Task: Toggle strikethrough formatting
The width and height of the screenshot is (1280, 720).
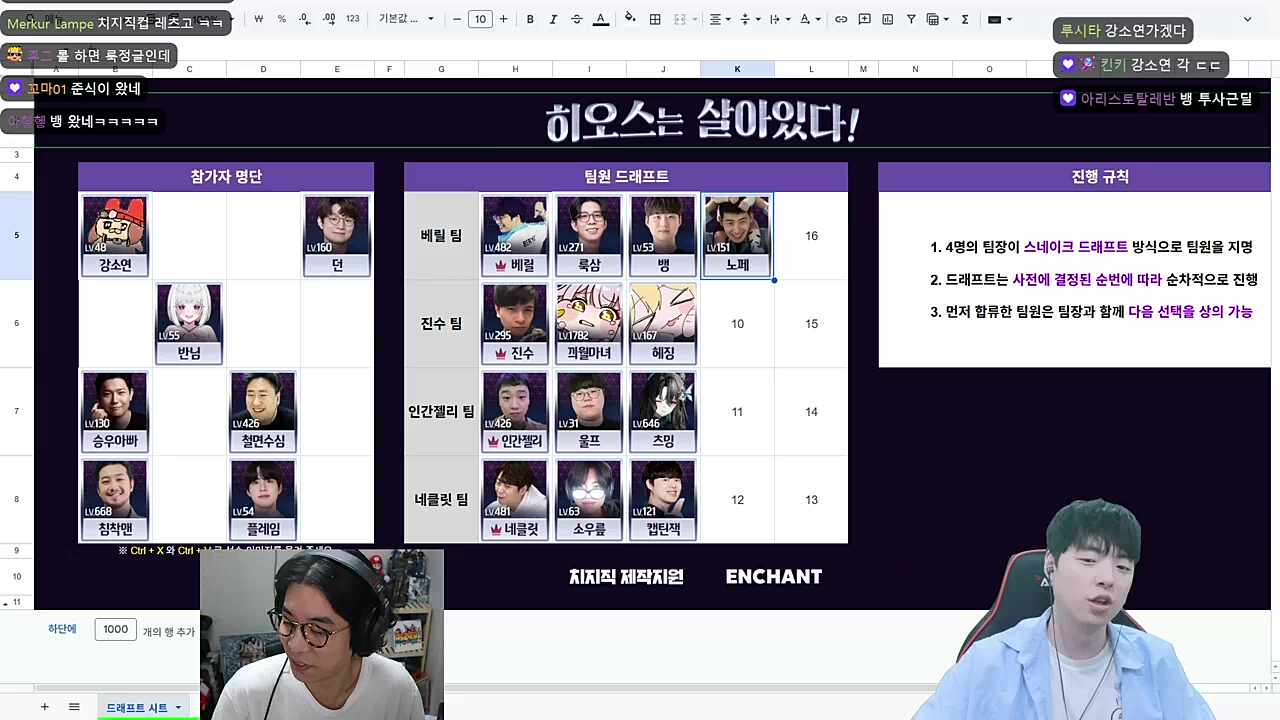Action: (576, 19)
